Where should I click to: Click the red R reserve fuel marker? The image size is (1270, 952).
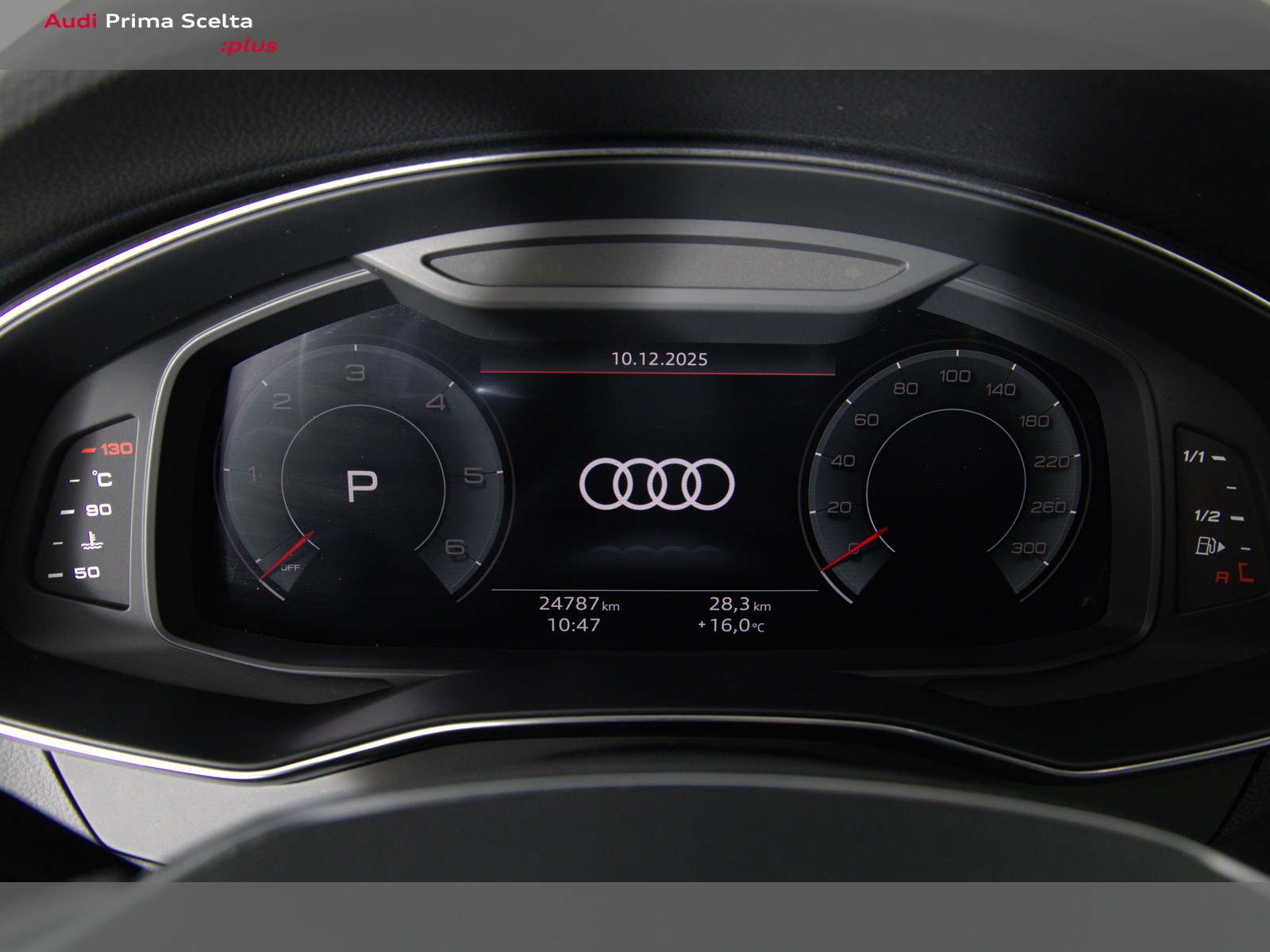pos(1222,577)
